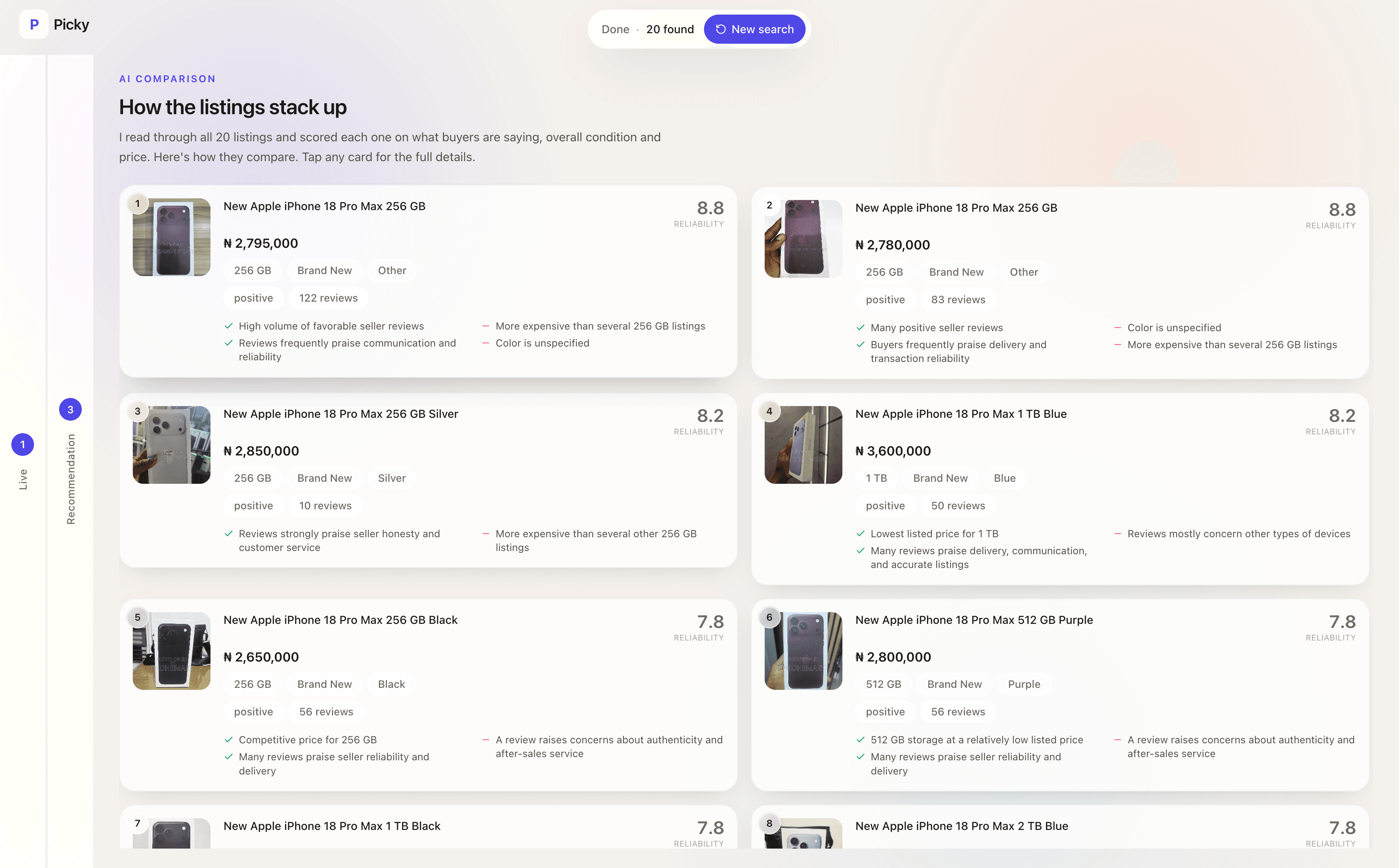Click 'Reviews mostly concern other types of devices'
Viewport: 1399px width, 868px height.
[x=1238, y=534]
